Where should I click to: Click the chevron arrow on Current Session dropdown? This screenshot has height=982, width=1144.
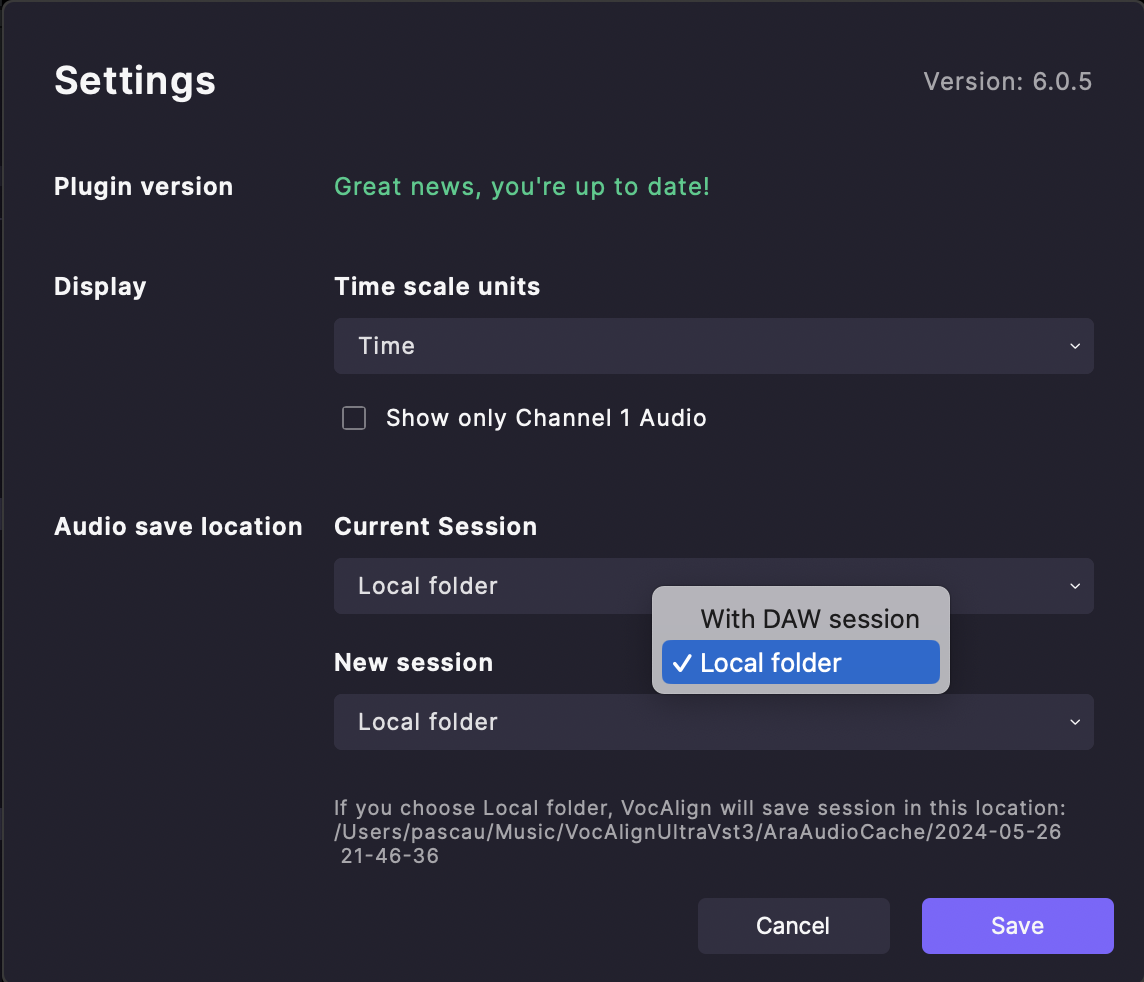[x=1075, y=586]
